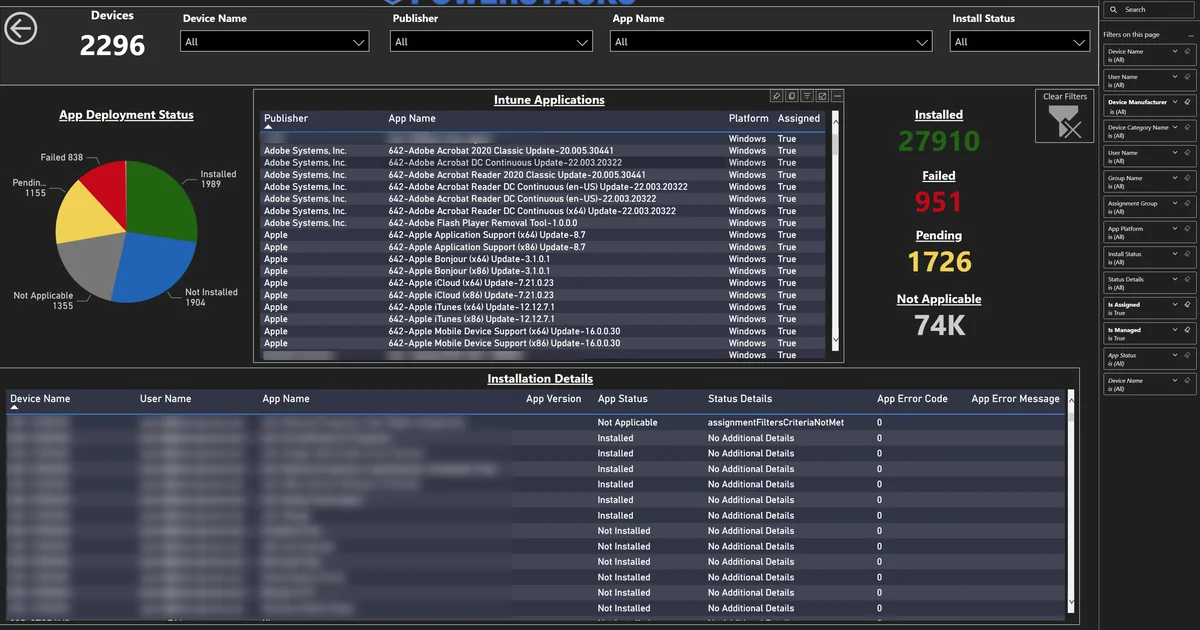This screenshot has height=630, width=1200.
Task: Click in the filters pane Search box
Action: coord(1148,10)
